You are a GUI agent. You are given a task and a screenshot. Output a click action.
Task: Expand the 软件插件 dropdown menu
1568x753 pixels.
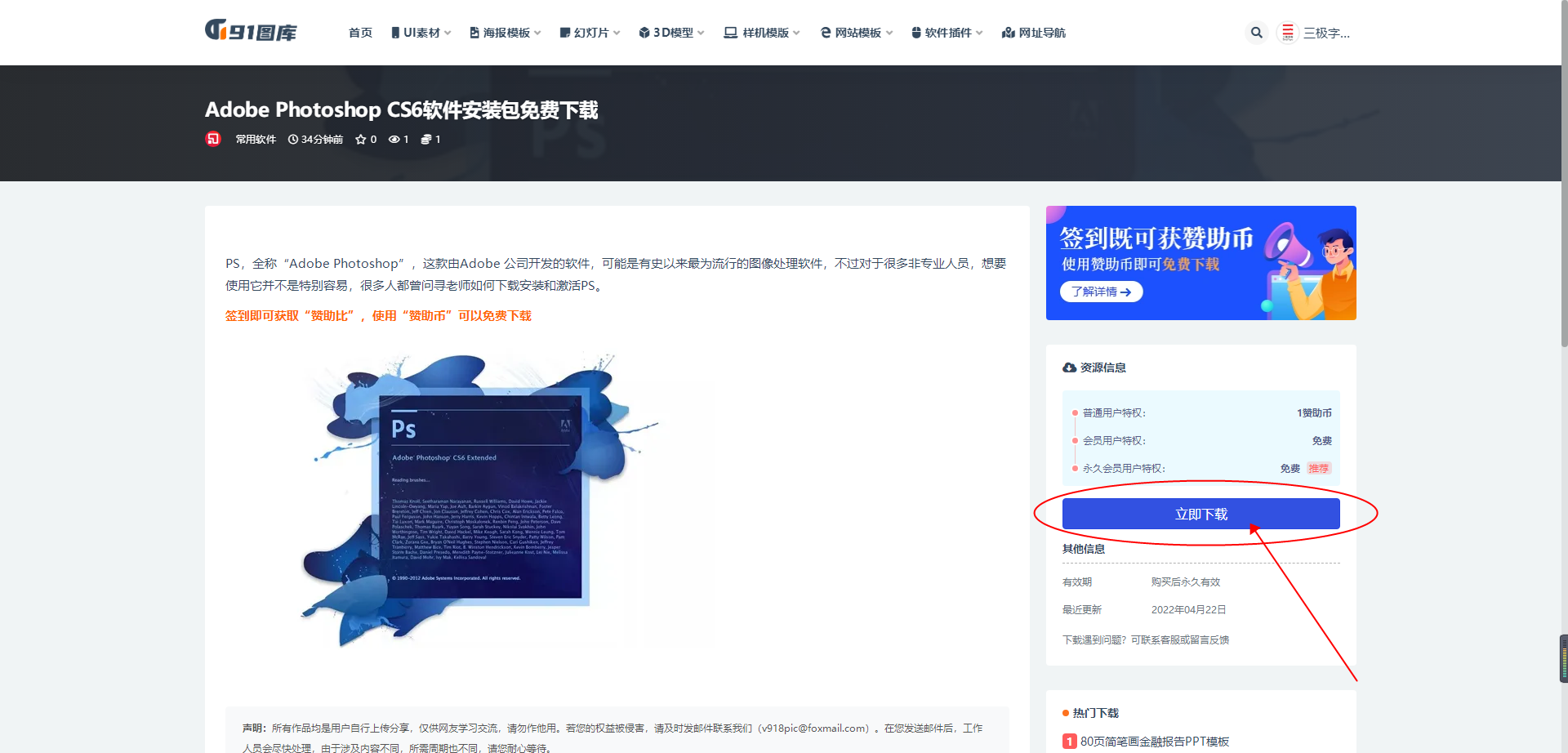(x=947, y=33)
